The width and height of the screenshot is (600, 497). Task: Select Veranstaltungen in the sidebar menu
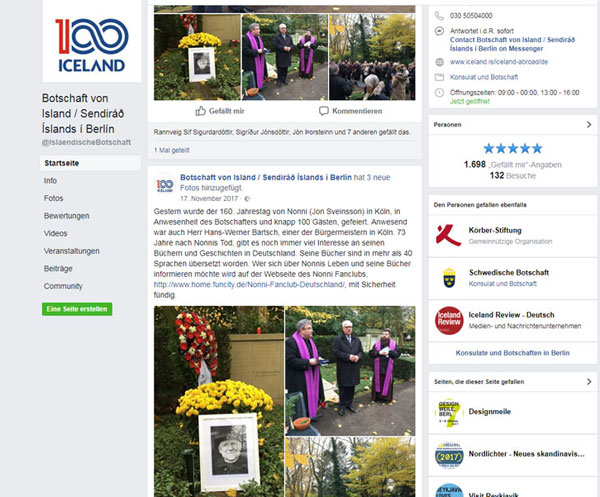[72, 251]
